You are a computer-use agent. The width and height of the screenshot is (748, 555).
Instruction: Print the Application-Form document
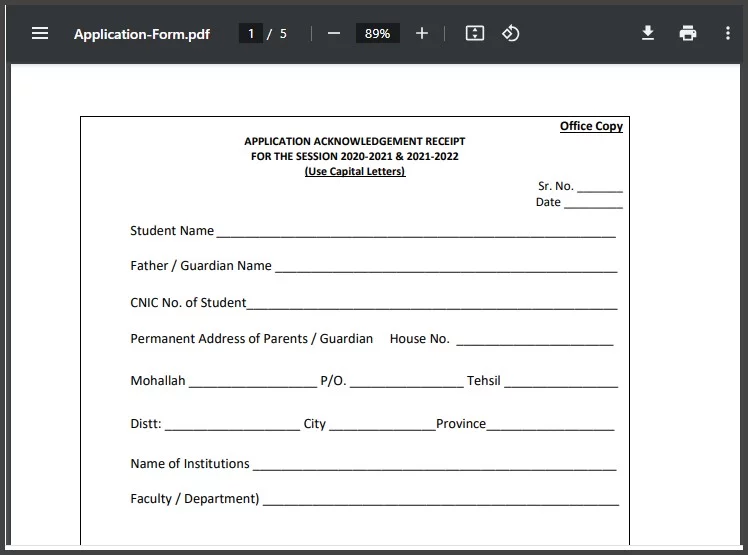coord(687,33)
